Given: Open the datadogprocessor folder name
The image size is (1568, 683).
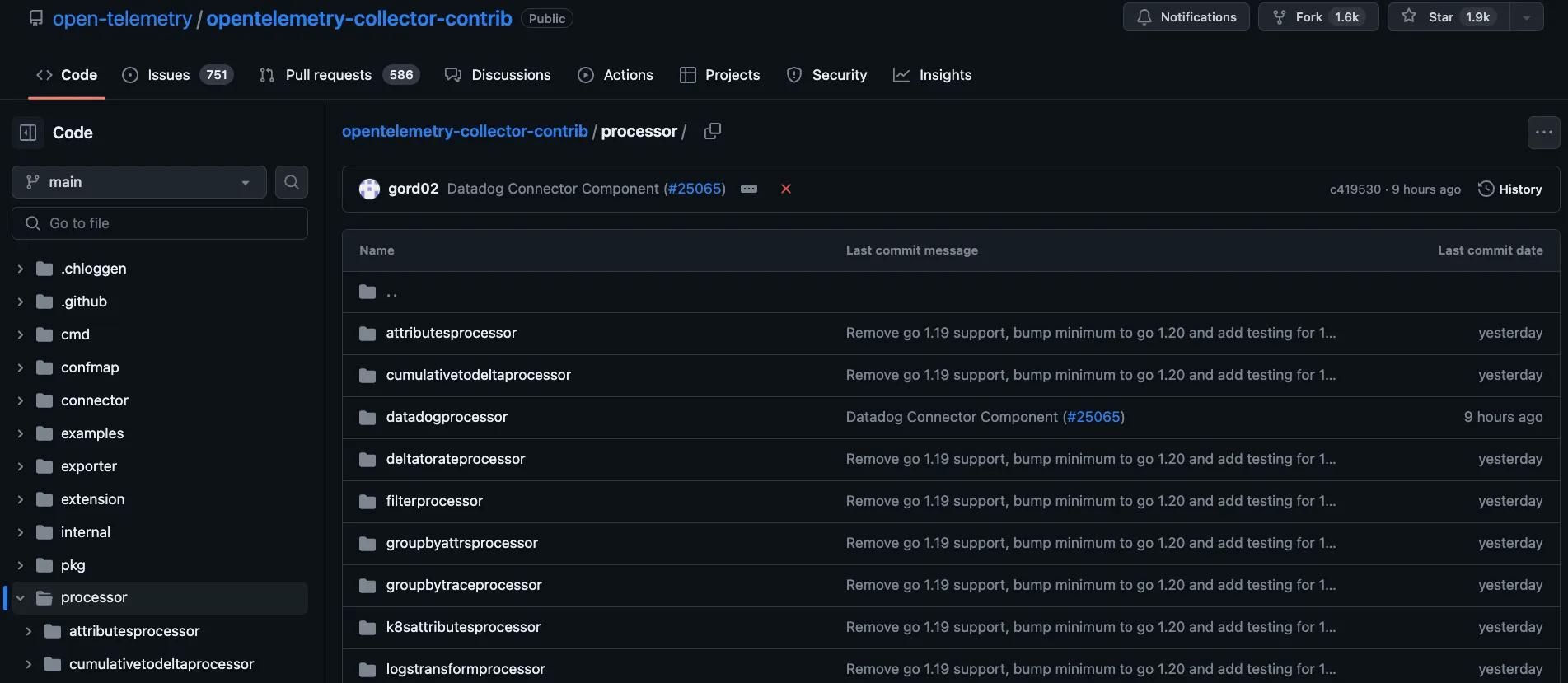Looking at the screenshot, I should 447,417.
